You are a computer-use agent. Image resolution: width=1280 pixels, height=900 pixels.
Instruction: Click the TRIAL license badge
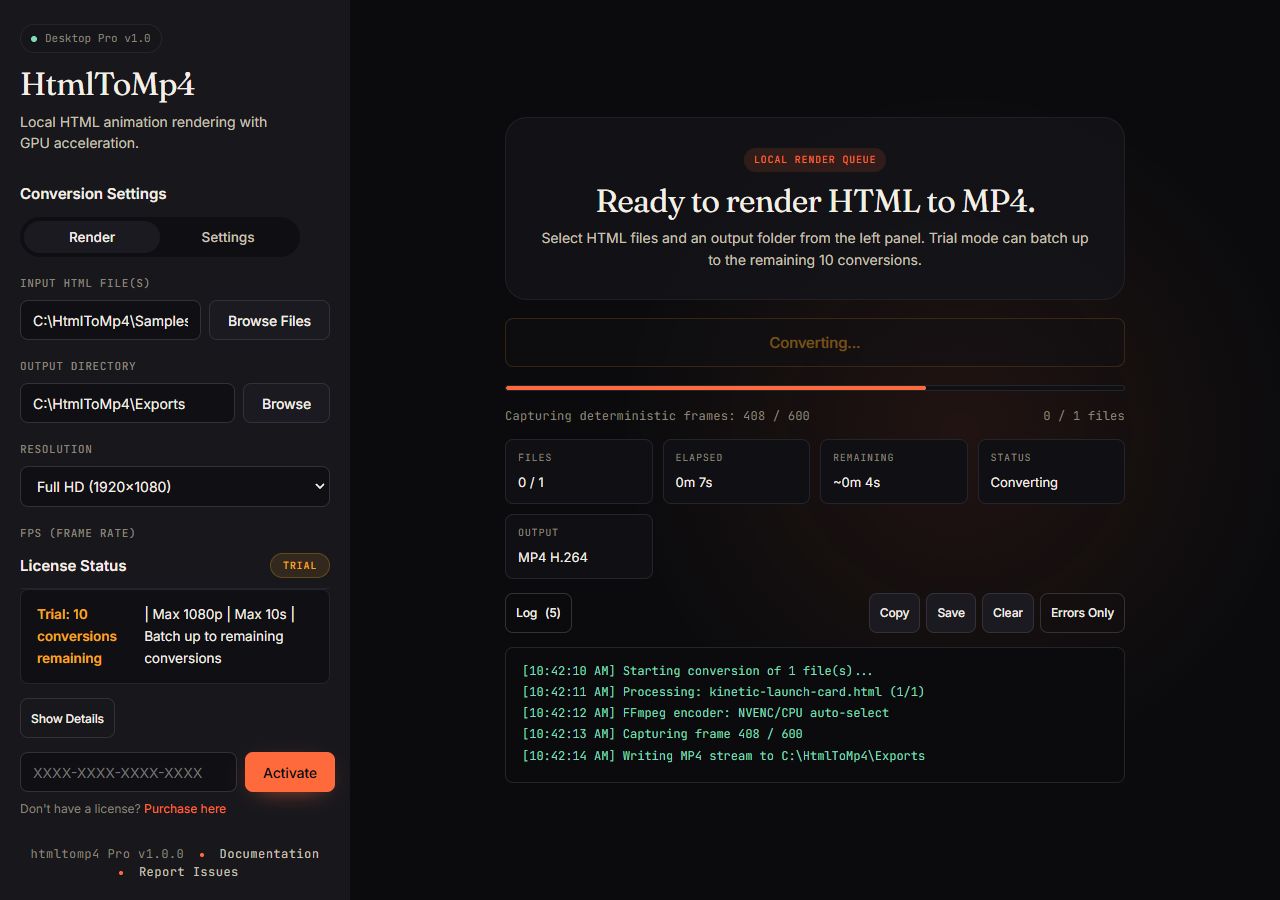click(x=300, y=566)
